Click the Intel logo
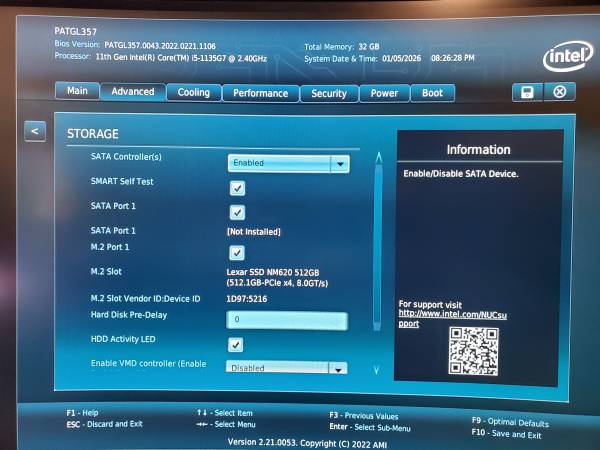Screen dimensions: 600x450 point(567,56)
